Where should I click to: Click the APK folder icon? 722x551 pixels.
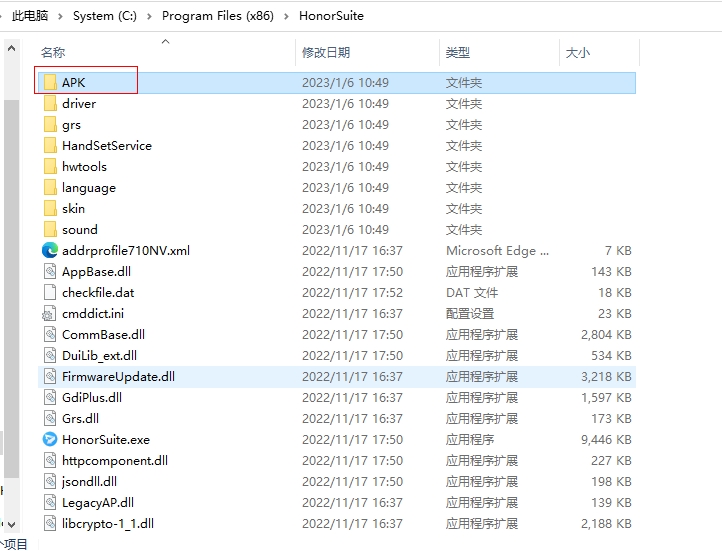[50, 82]
